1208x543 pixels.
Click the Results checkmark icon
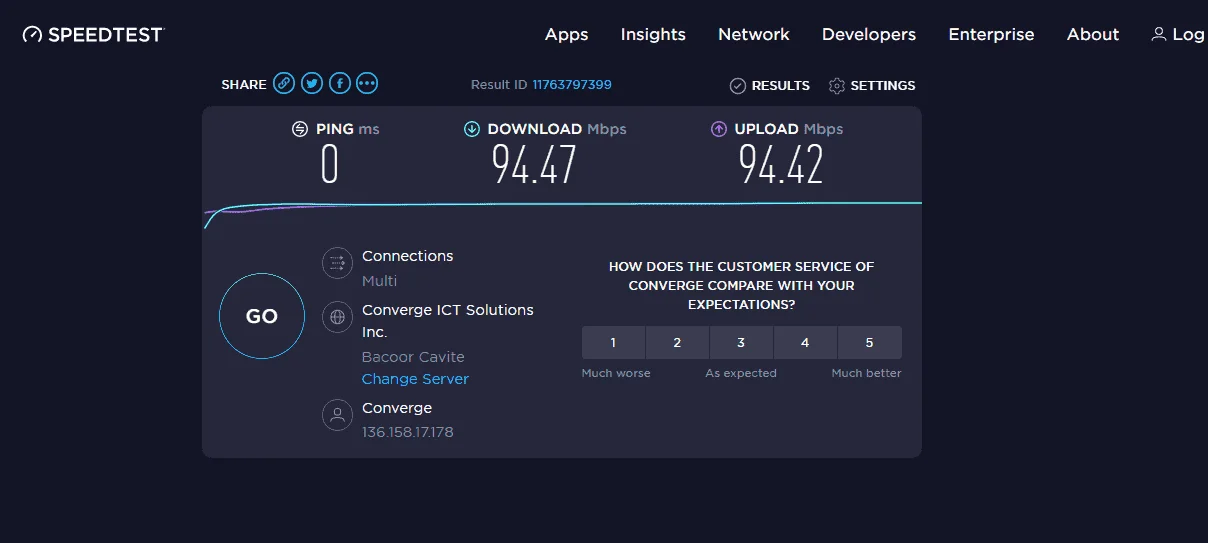tap(738, 86)
